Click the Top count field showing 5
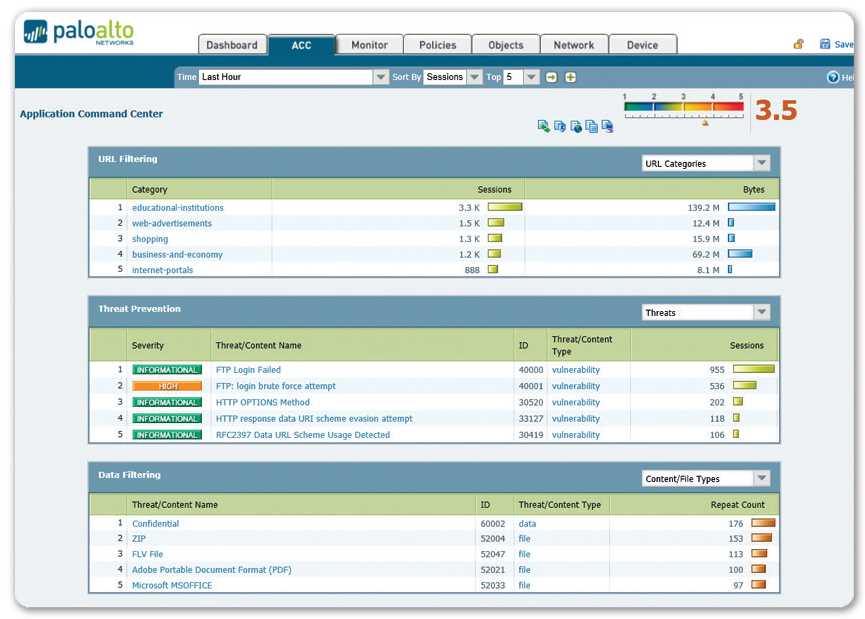 pos(512,77)
